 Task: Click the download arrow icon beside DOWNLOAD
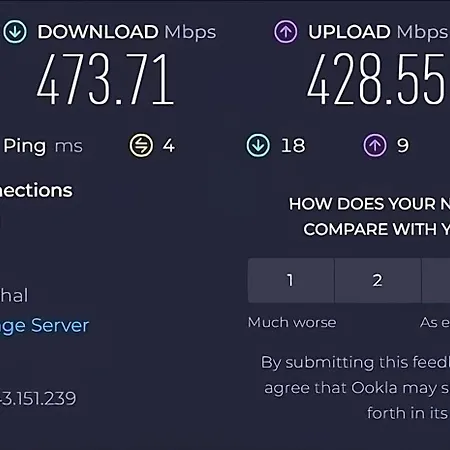click(15, 32)
